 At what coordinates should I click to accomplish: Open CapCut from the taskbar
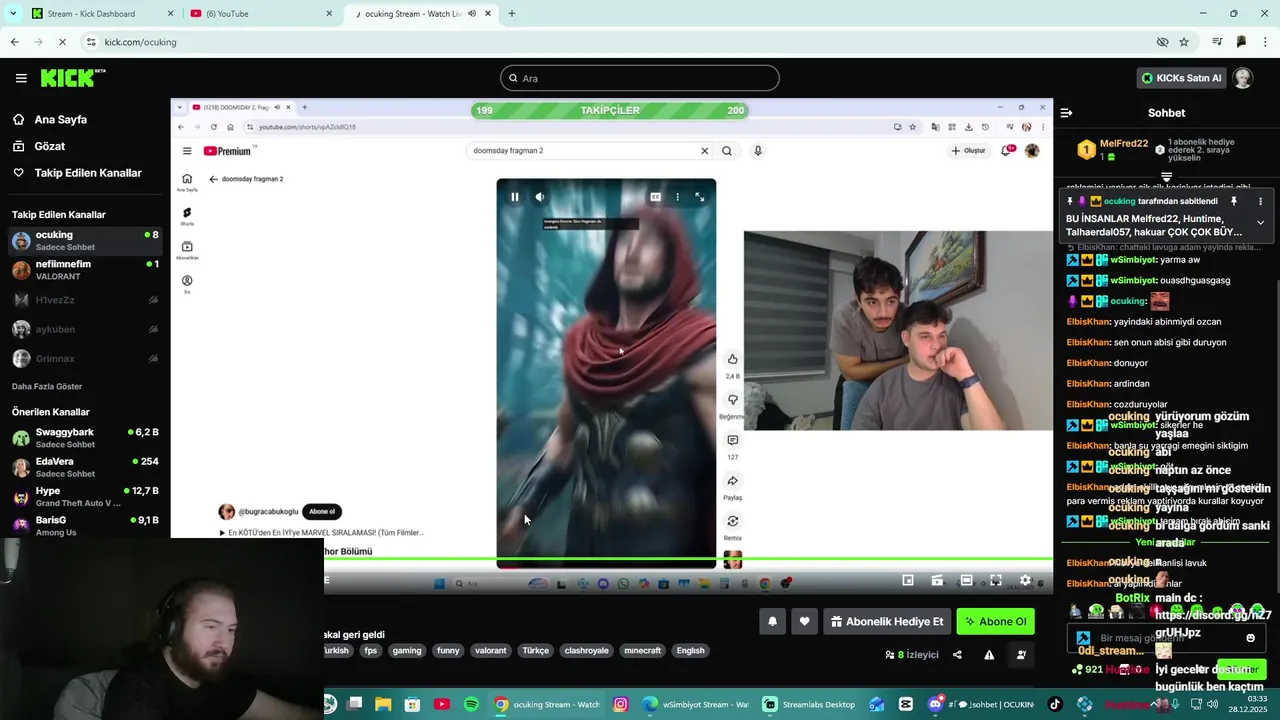(905, 704)
